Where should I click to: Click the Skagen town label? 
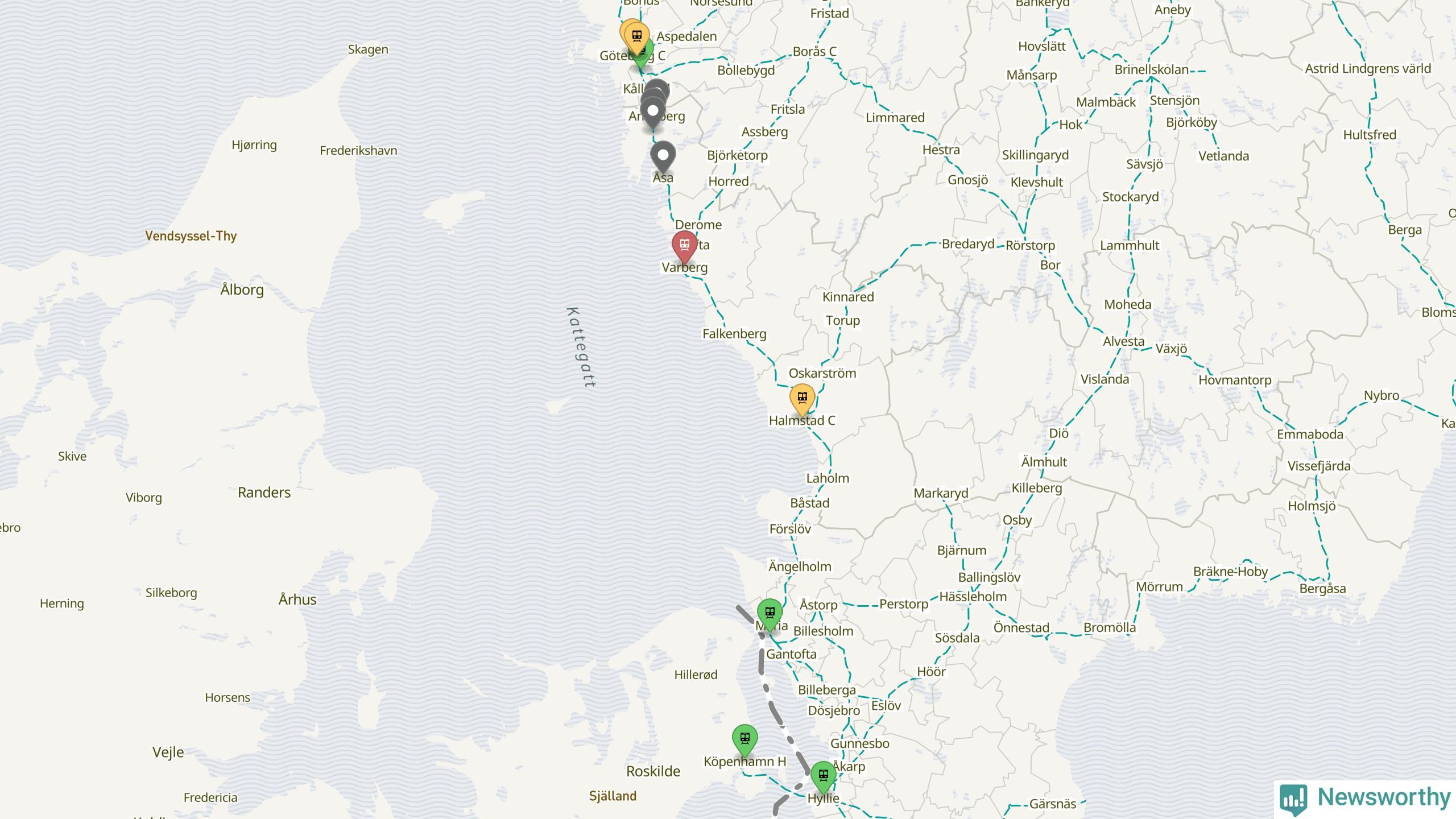click(368, 49)
